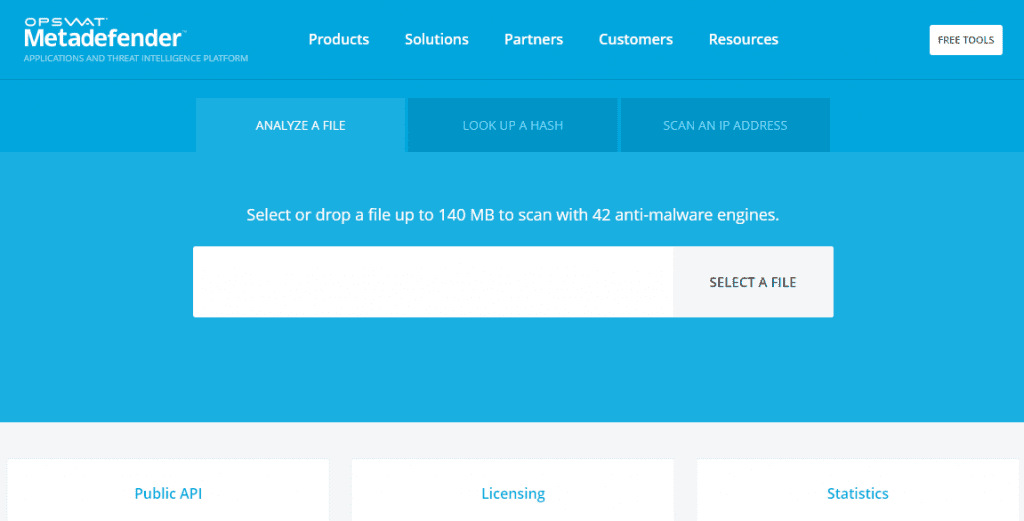Viewport: 1024px width, 521px height.
Task: Click the FREE TOOLS button
Action: [x=966, y=40]
